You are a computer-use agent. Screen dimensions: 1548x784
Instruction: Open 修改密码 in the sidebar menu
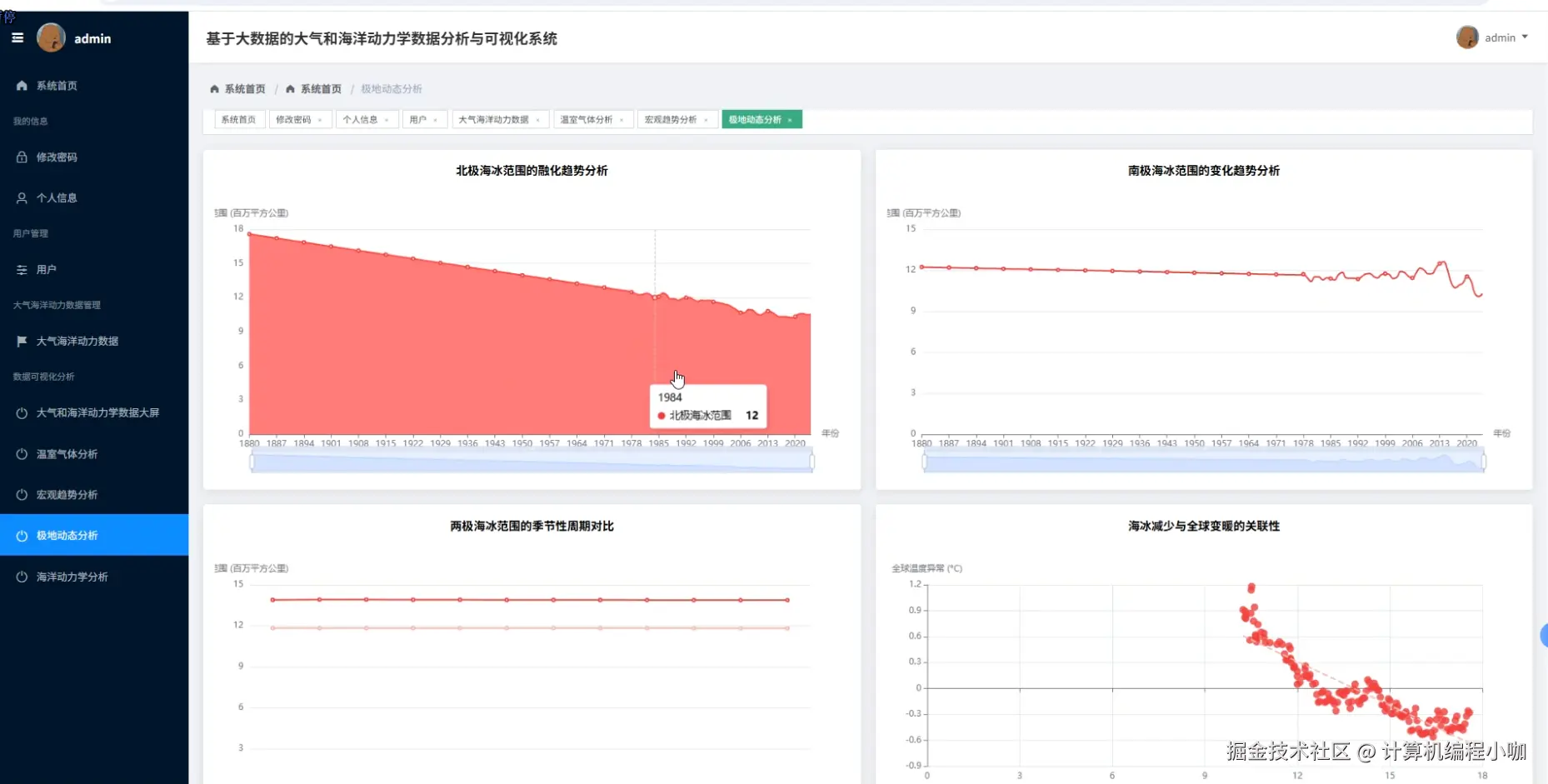coord(94,157)
